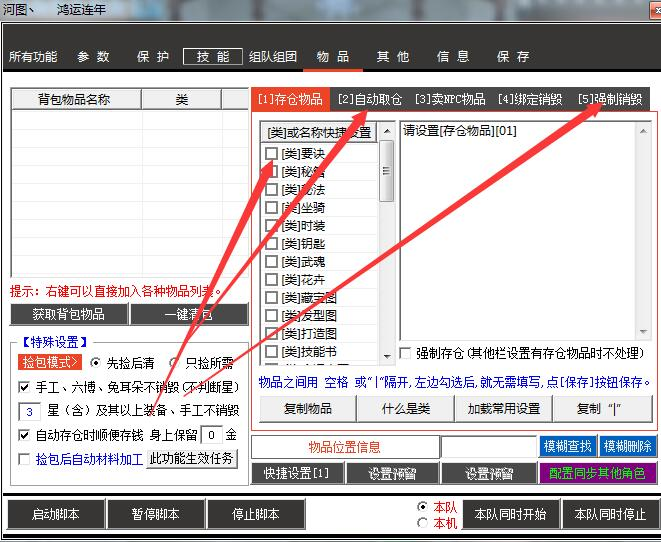
Task: Click the 模糊查找 button
Action: (567, 446)
